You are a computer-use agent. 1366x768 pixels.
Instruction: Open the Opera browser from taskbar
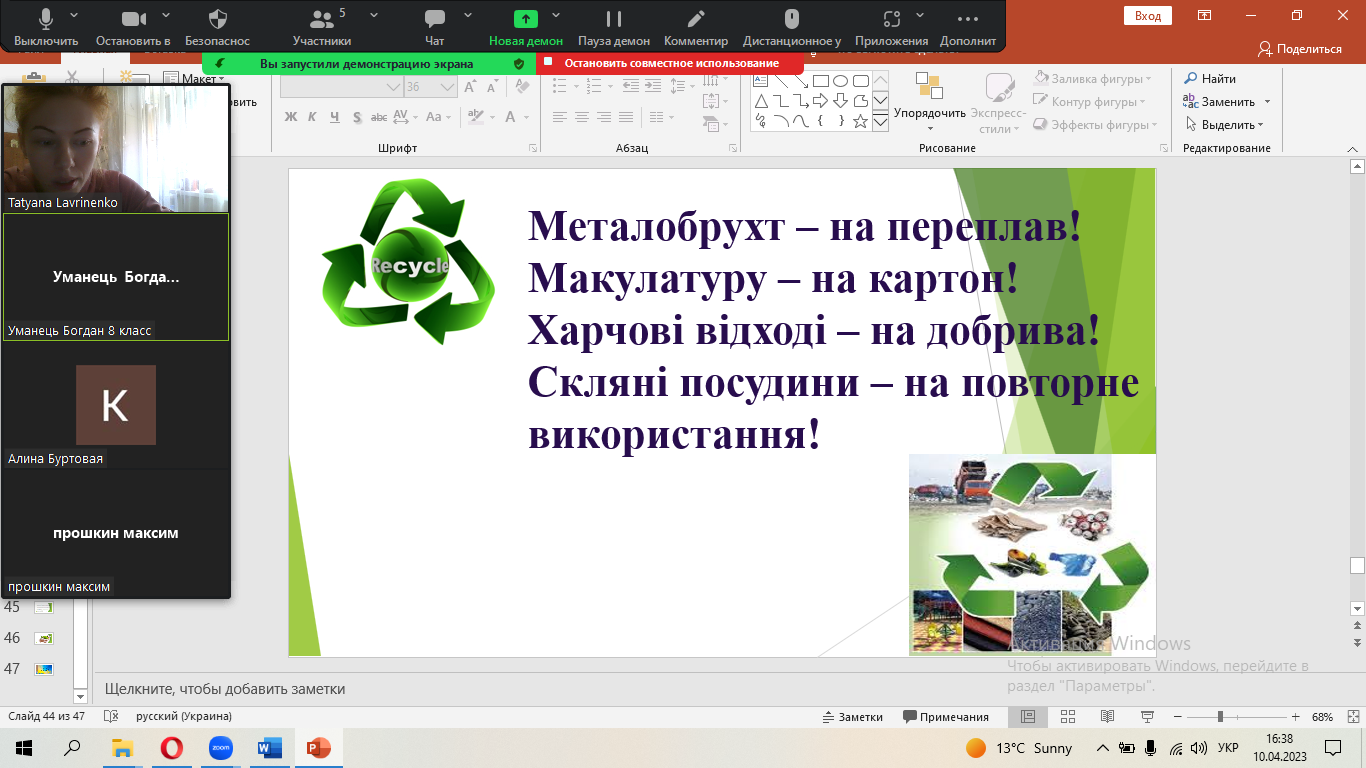point(171,748)
